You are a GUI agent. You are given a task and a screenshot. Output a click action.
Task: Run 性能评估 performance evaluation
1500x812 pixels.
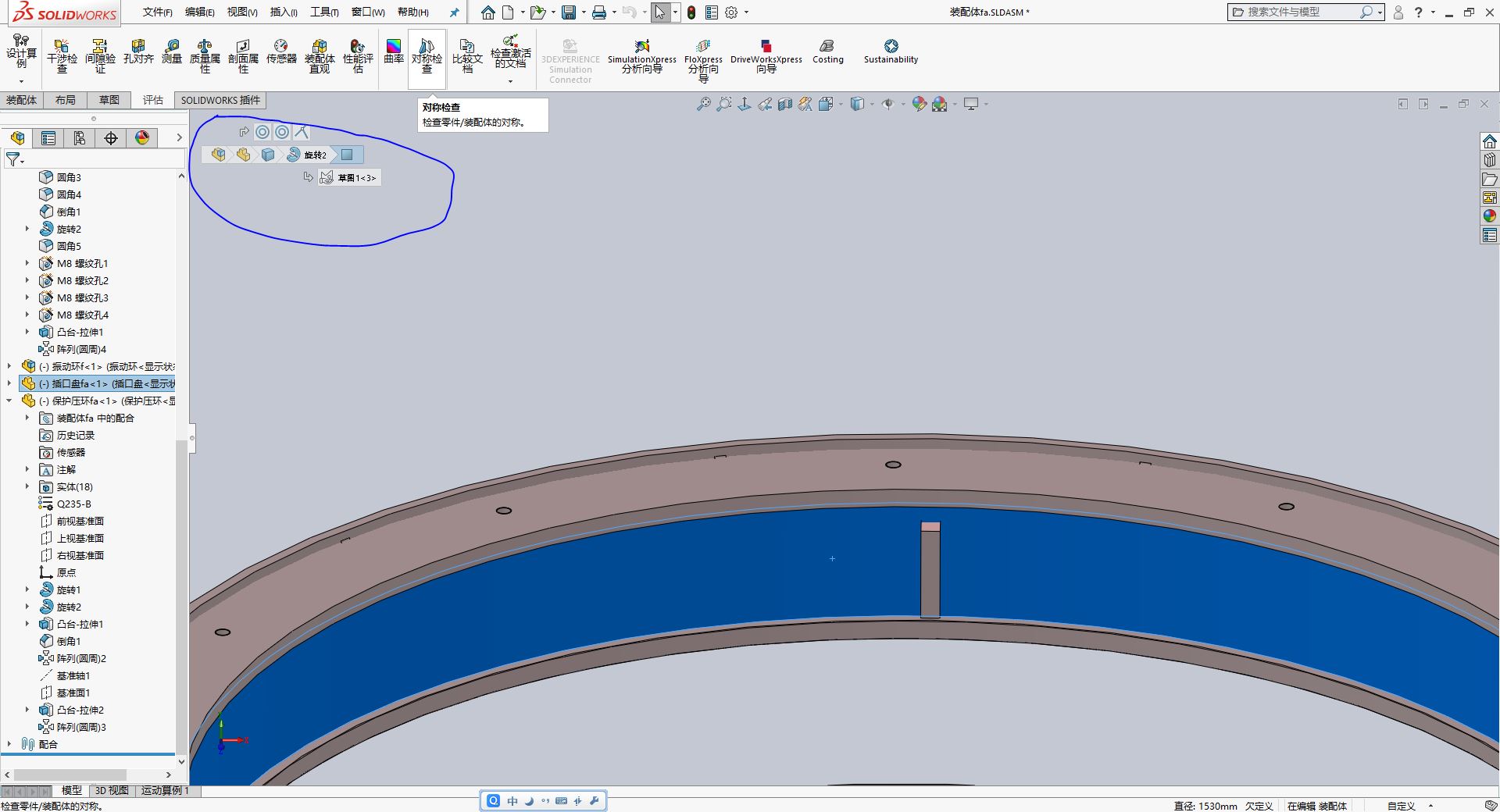pyautogui.click(x=358, y=56)
